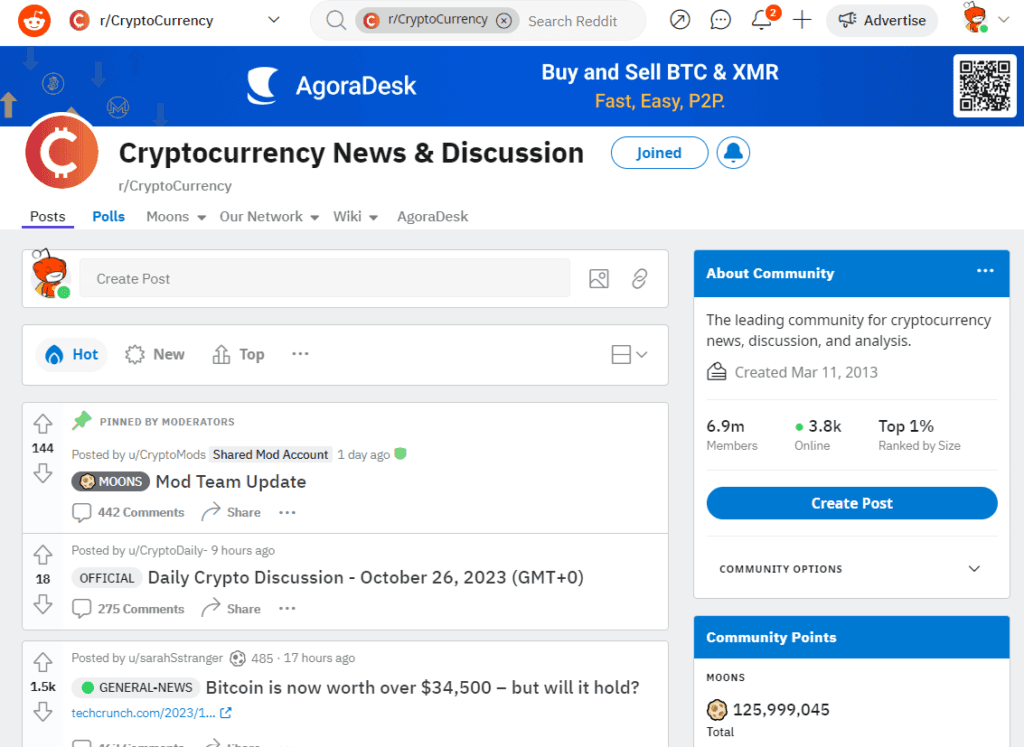Screen dimensions: 1024x747
Task: Select the Posts tab
Action: [x=48, y=217]
